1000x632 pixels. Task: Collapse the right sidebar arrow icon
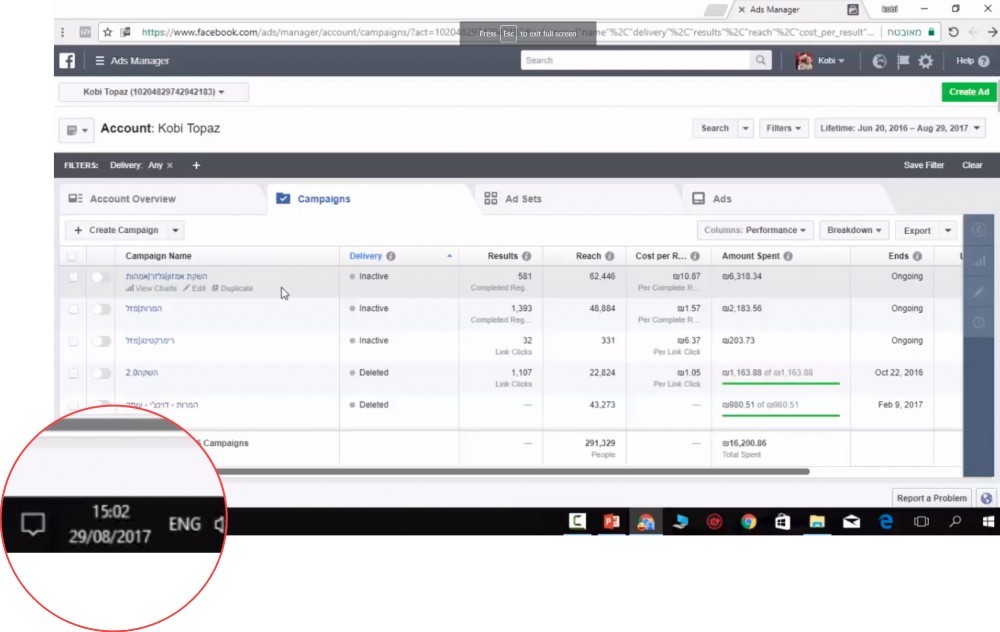[978, 230]
